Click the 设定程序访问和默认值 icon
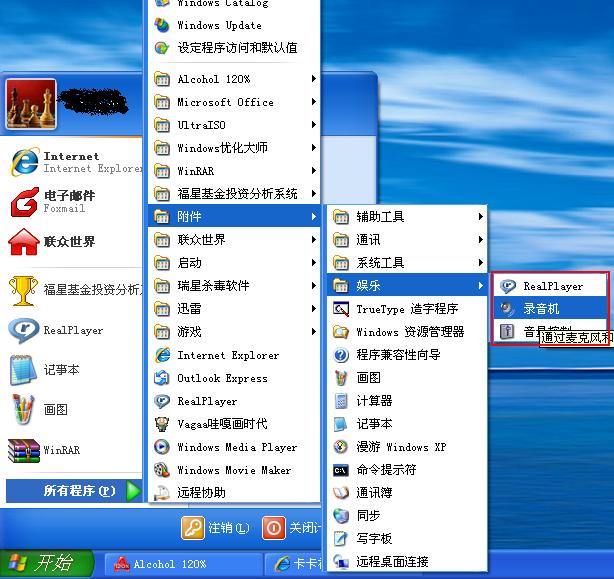Screen dimensions: 614x579 point(161,48)
